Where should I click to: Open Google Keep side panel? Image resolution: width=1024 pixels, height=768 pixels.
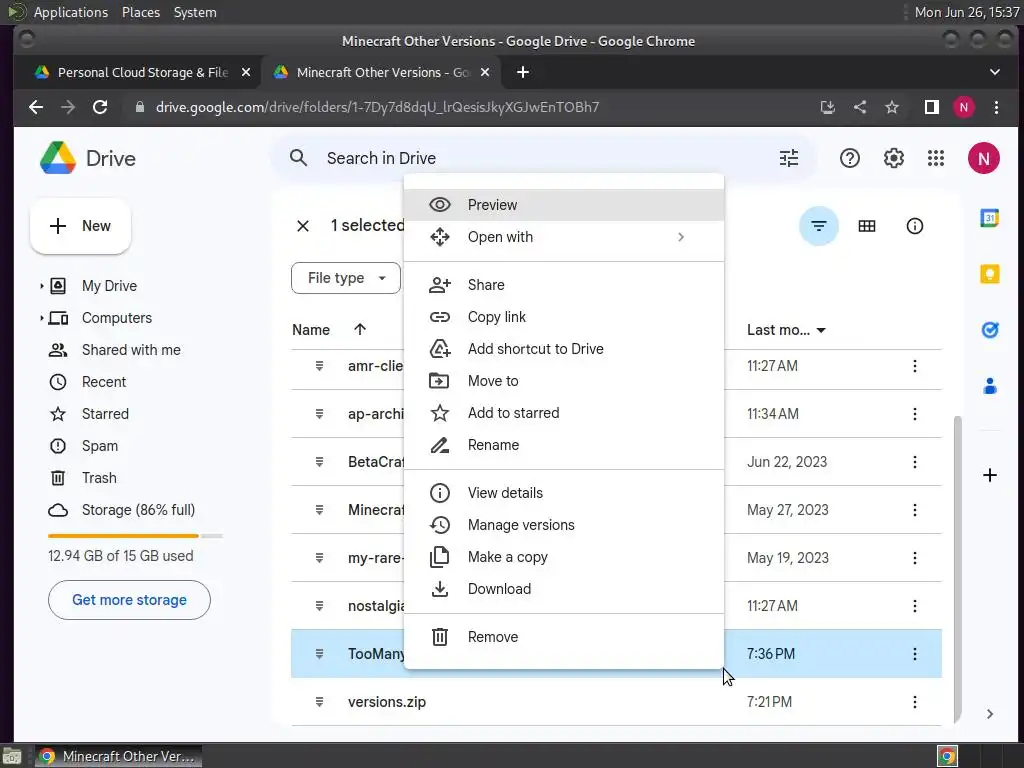point(989,274)
